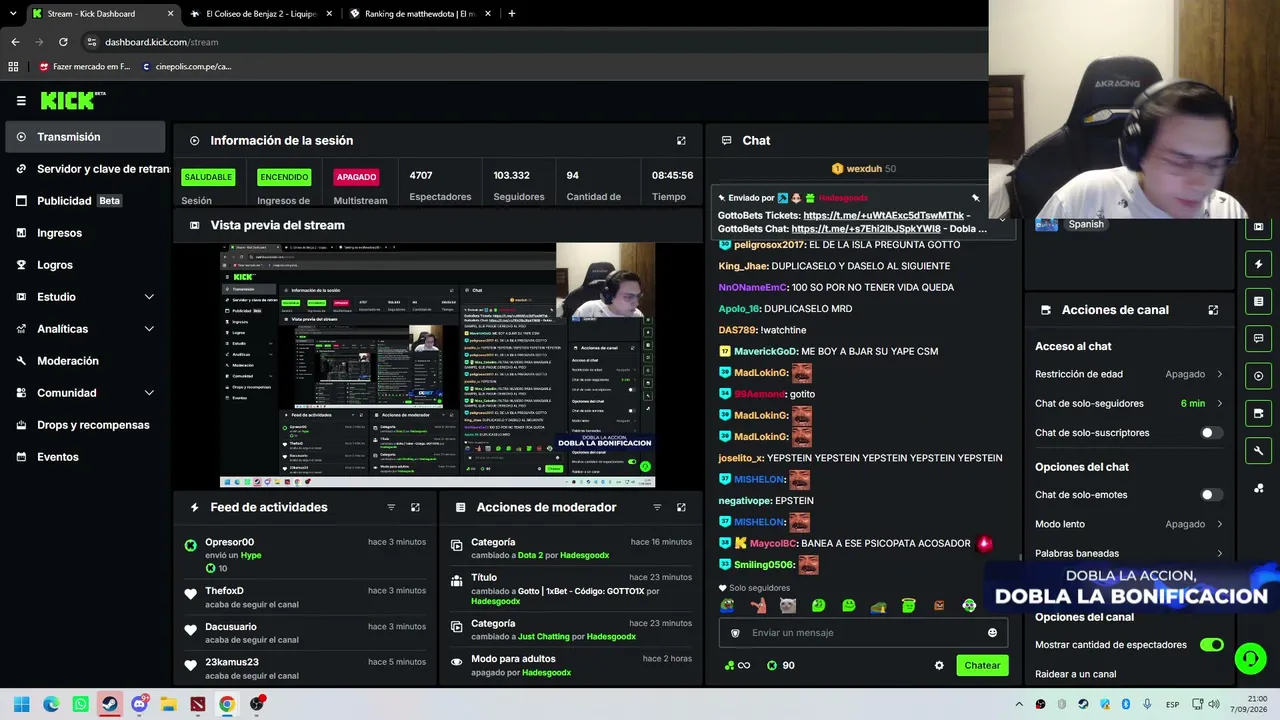Disable Mostrar cantidad de espectadores
The image size is (1280, 720).
1211,645
